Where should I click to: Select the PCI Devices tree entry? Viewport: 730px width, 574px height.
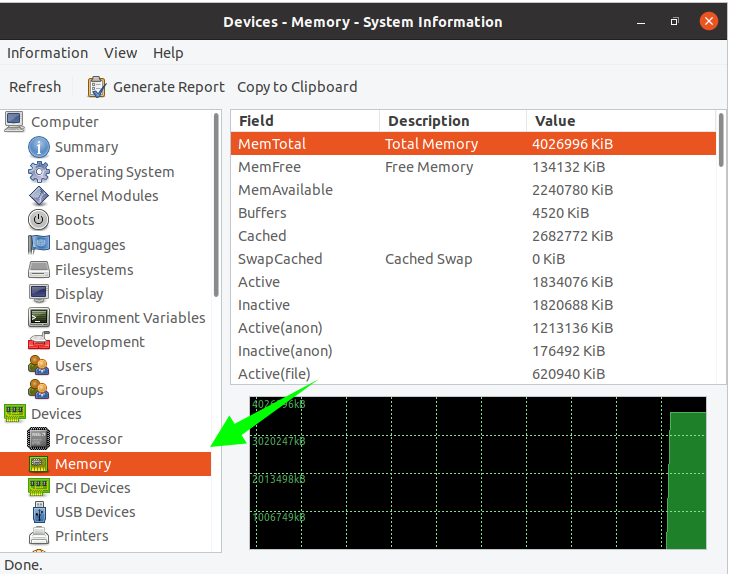click(92, 488)
